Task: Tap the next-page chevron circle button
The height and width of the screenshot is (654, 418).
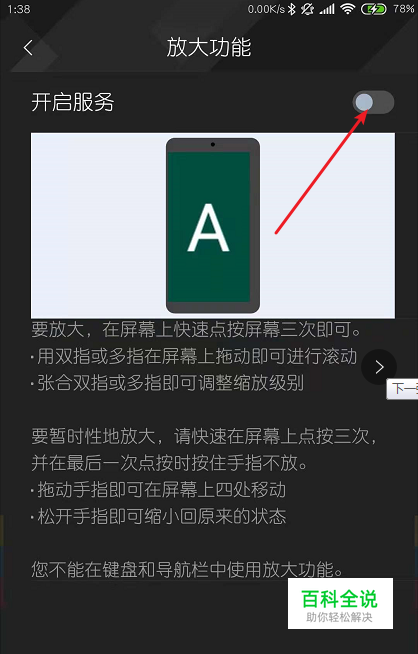Action: click(379, 367)
